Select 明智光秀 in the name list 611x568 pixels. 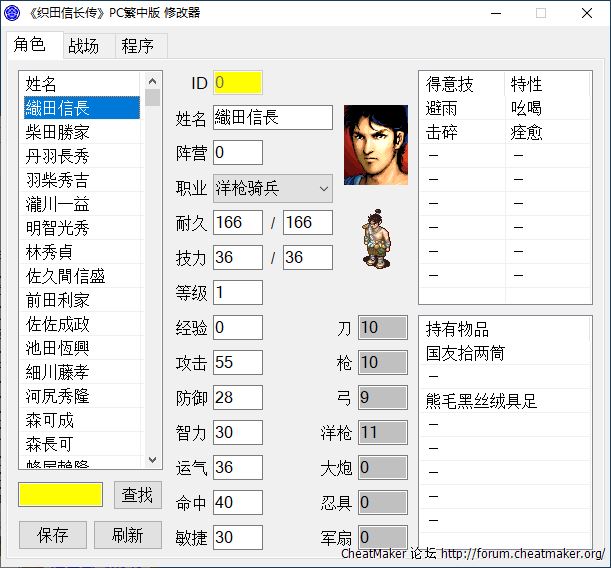point(57,228)
